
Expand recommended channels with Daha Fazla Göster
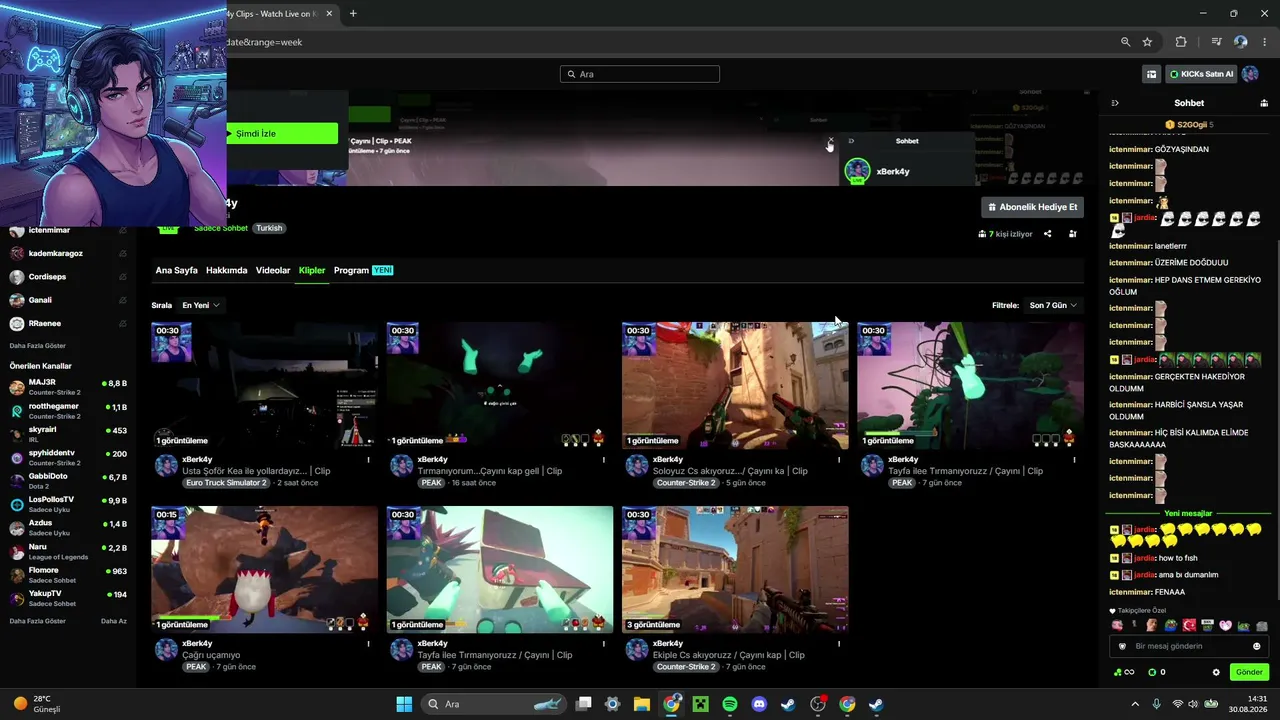pyautogui.click(x=38, y=621)
